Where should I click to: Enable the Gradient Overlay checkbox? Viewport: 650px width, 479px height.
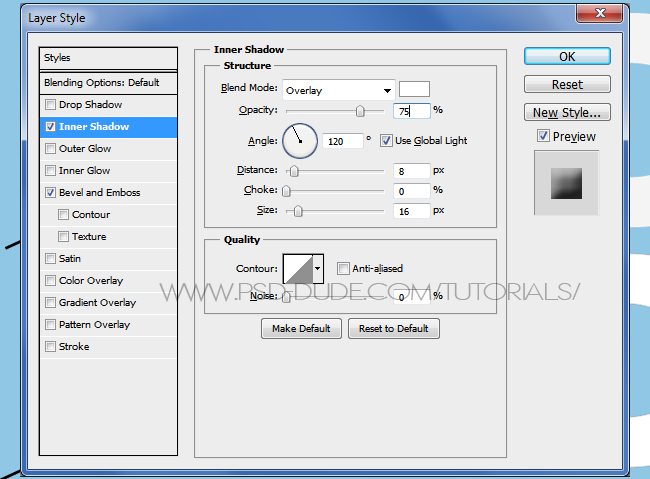pos(51,302)
